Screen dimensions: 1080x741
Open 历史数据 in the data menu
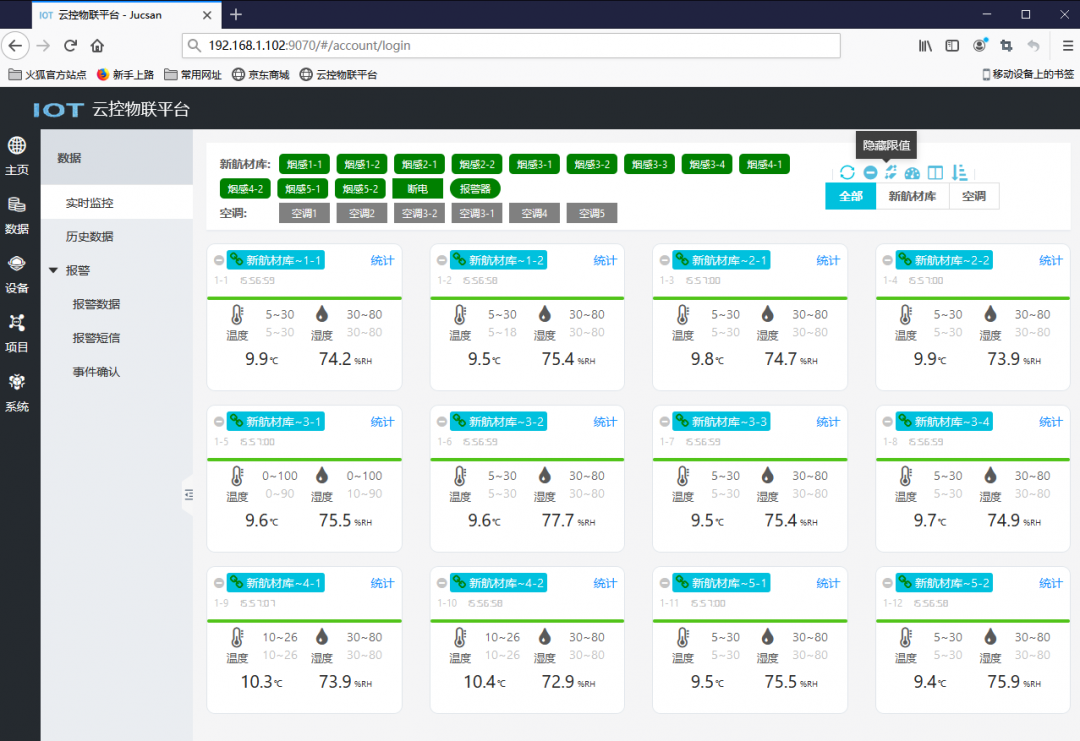coord(116,236)
